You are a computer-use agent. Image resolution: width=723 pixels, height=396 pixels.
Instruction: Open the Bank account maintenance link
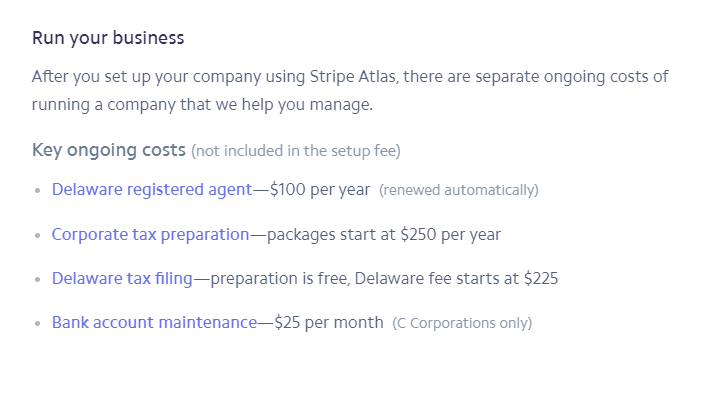[x=154, y=322]
